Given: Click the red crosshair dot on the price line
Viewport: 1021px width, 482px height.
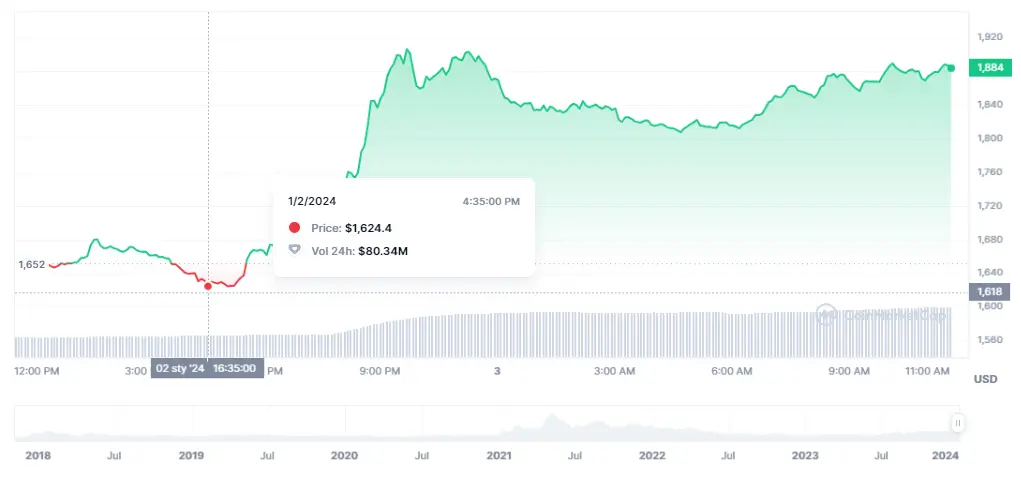Looking at the screenshot, I should (208, 286).
